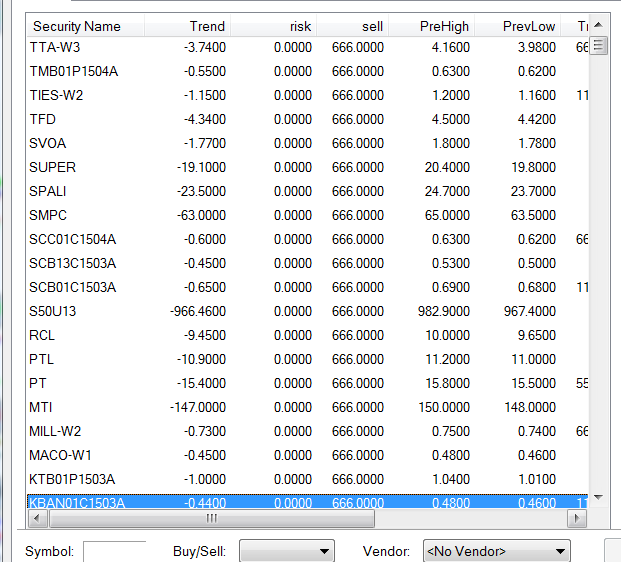
Task: Click PreHigh value 0.6900
Action: coord(451,287)
